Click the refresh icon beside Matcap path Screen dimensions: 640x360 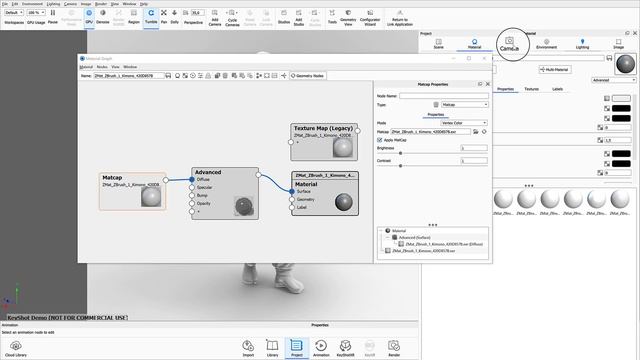pyautogui.click(x=484, y=132)
